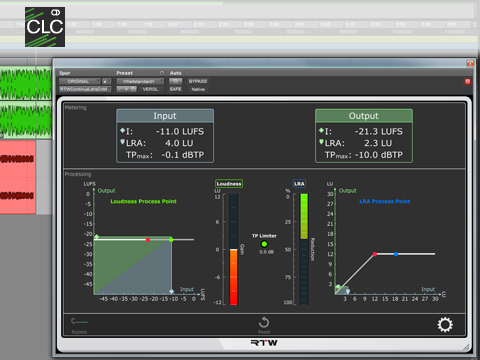Select the blue LRA Process Point handle

click(x=396, y=254)
